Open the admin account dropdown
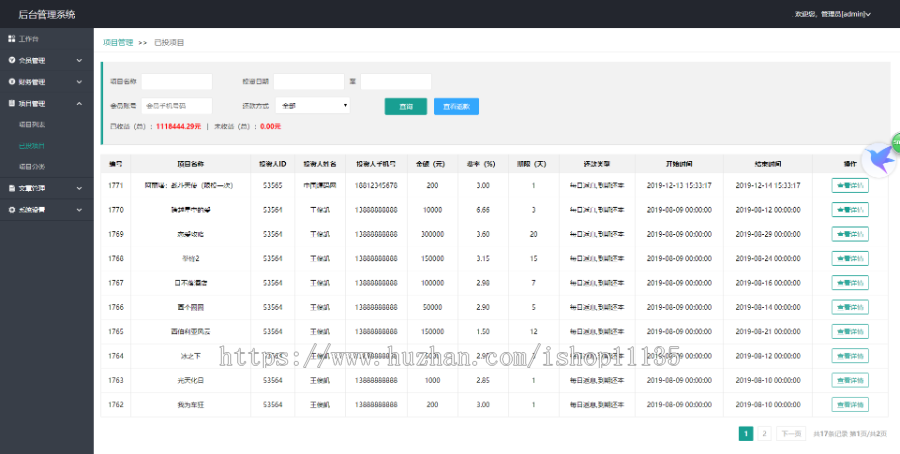900x454 pixels. 833,14
